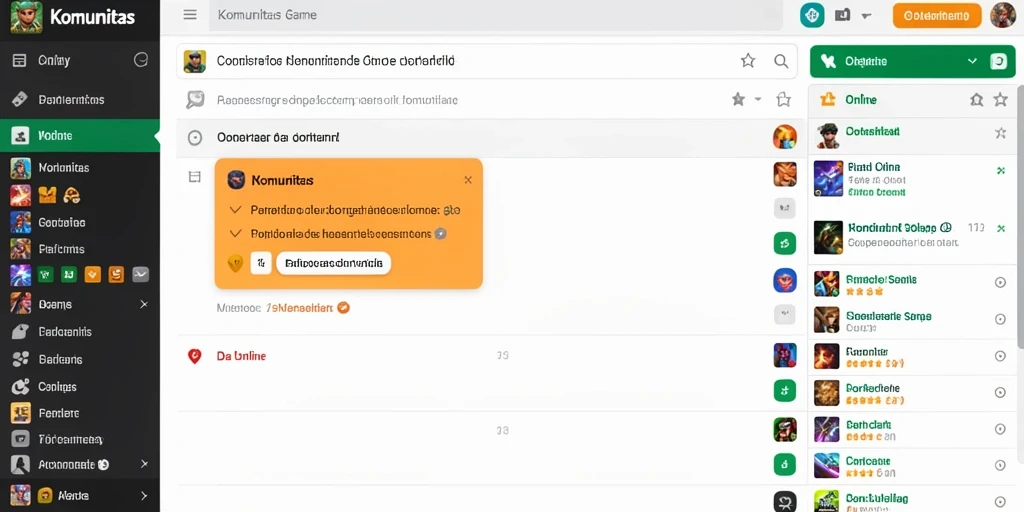1024x512 pixels.
Task: Click the green X on the 'Fiand Ctlna' row
Action: pos(1000,170)
